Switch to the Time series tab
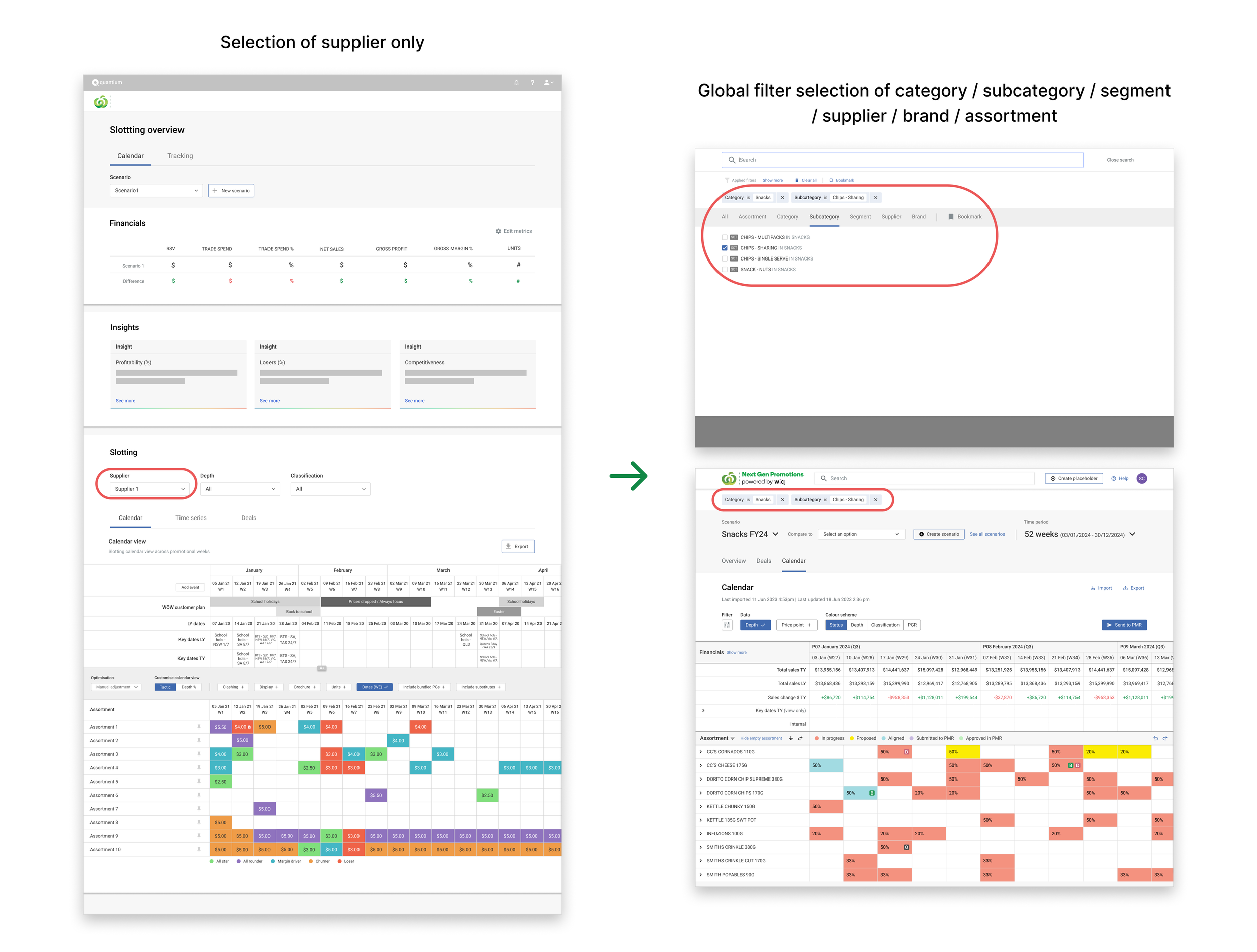1257x952 pixels. click(191, 518)
